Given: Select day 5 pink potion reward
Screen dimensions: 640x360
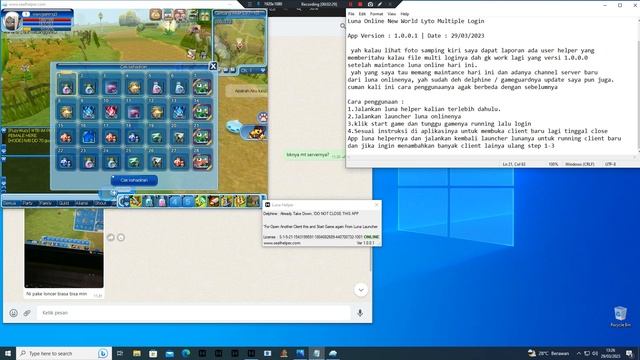Looking at the screenshot, I should tap(157, 85).
